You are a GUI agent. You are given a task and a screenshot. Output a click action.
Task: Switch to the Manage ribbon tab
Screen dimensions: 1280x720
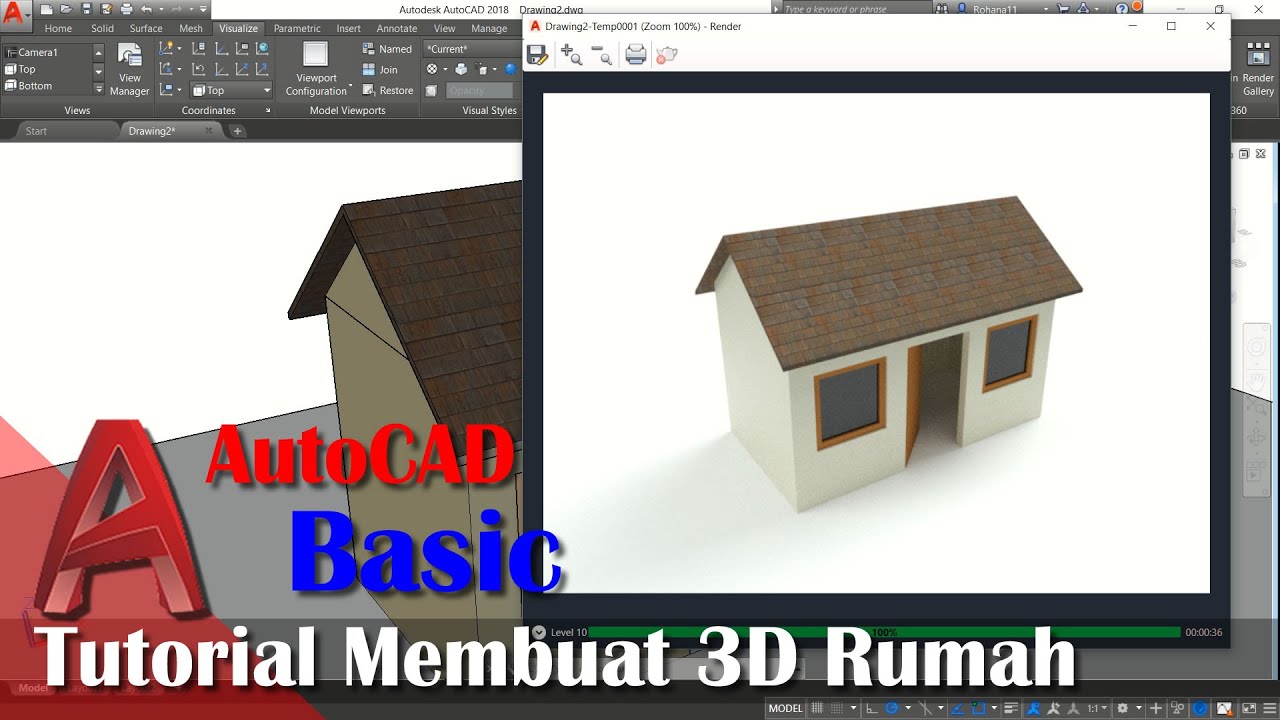[489, 28]
